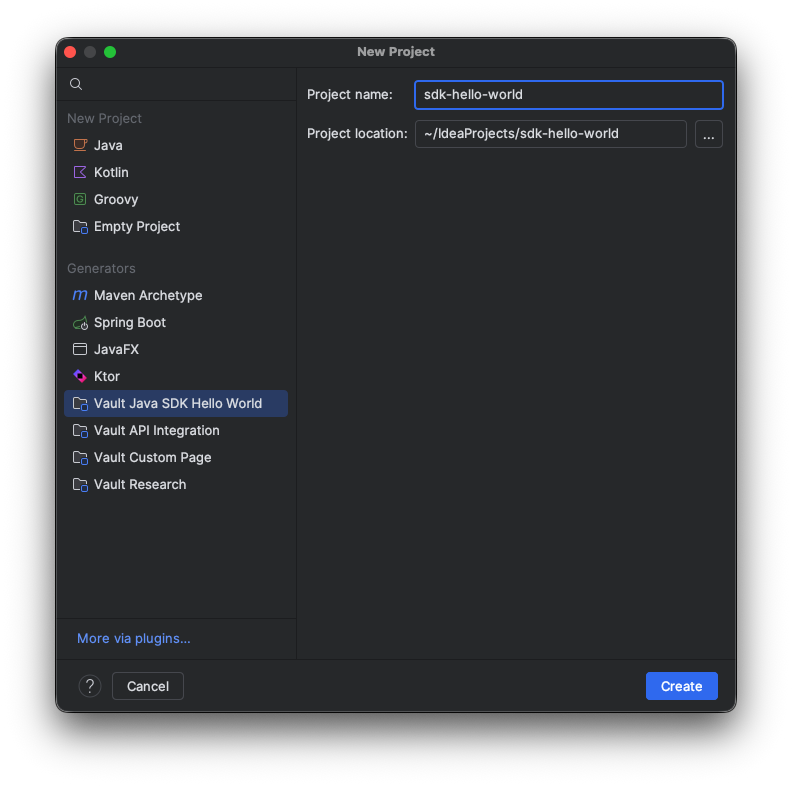
Task: Click into the generator search box
Action: pos(177,84)
